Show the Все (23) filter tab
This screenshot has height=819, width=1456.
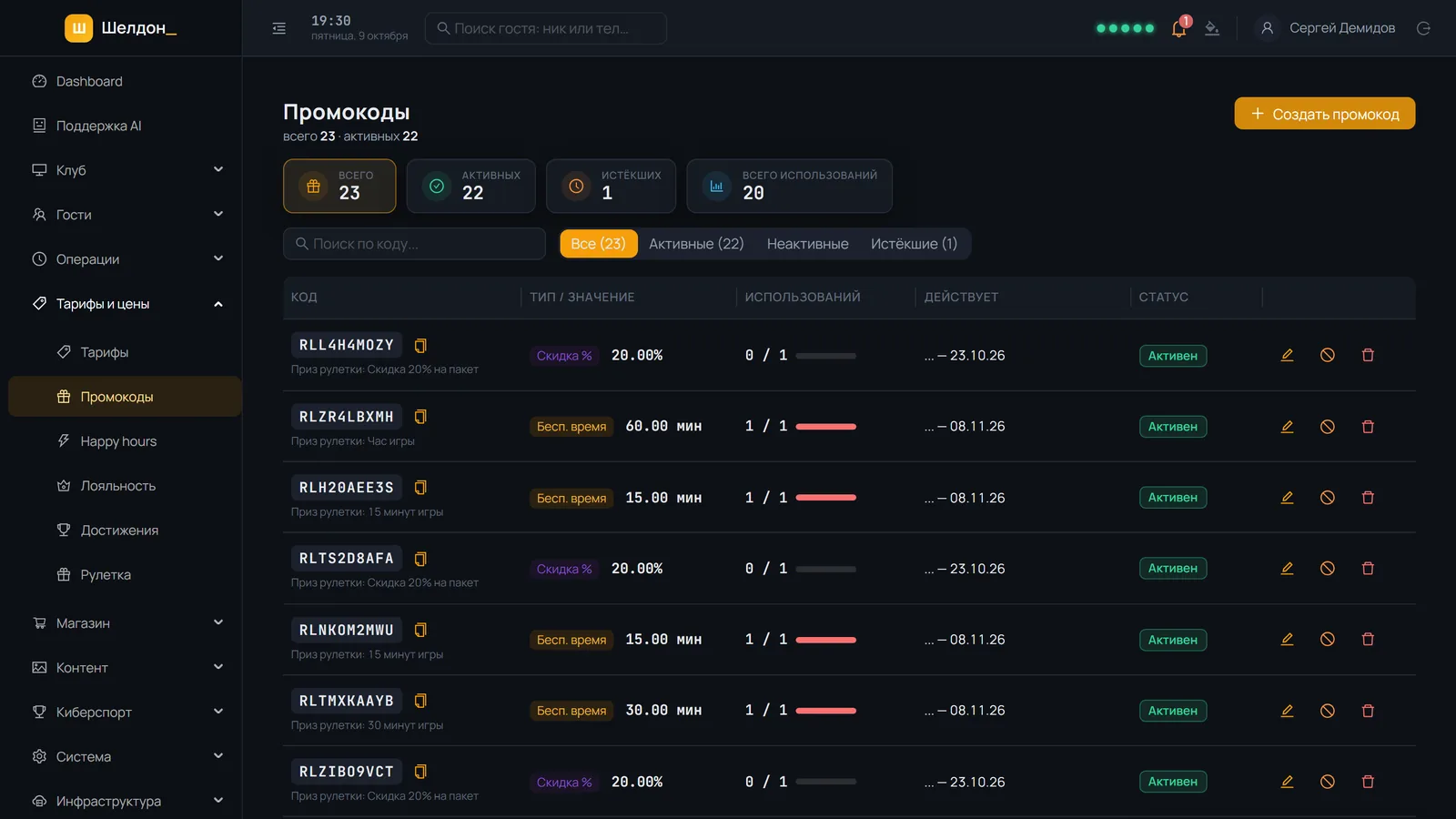(598, 244)
